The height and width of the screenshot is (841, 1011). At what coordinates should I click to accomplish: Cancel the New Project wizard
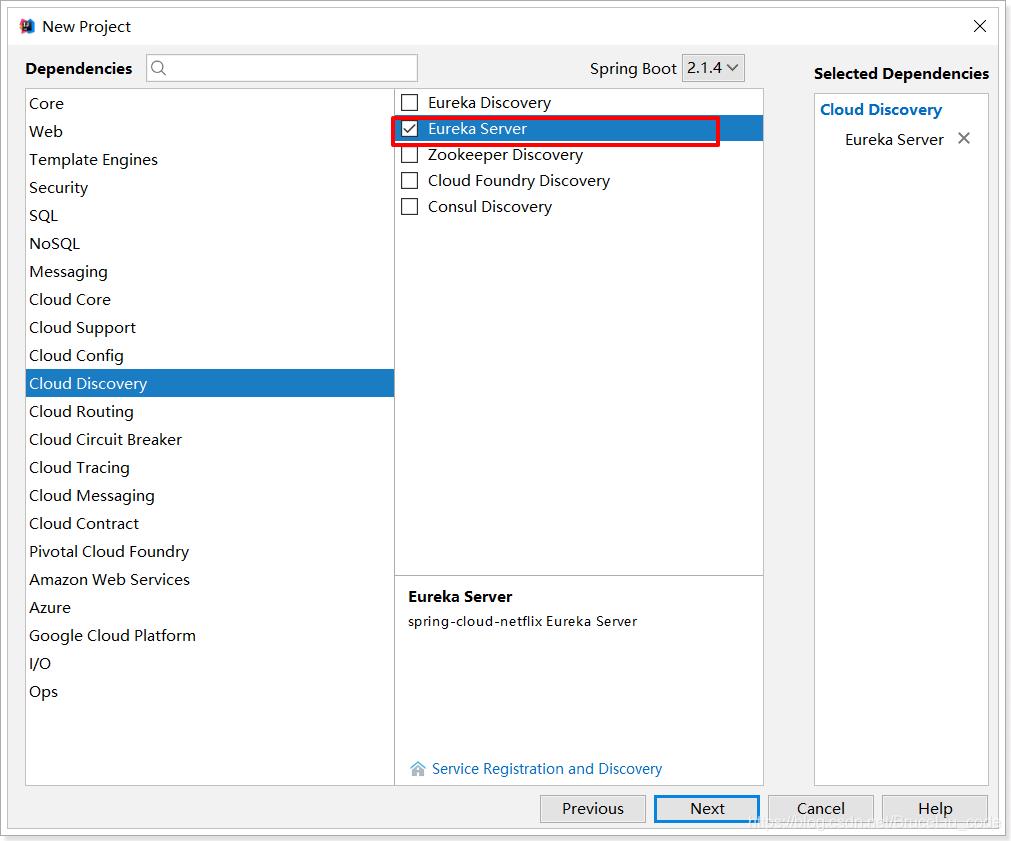(x=821, y=809)
